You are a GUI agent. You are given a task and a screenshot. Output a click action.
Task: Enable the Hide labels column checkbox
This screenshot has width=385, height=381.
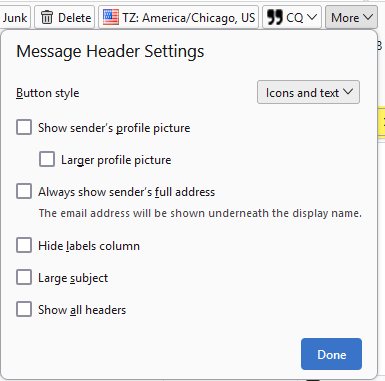point(24,246)
